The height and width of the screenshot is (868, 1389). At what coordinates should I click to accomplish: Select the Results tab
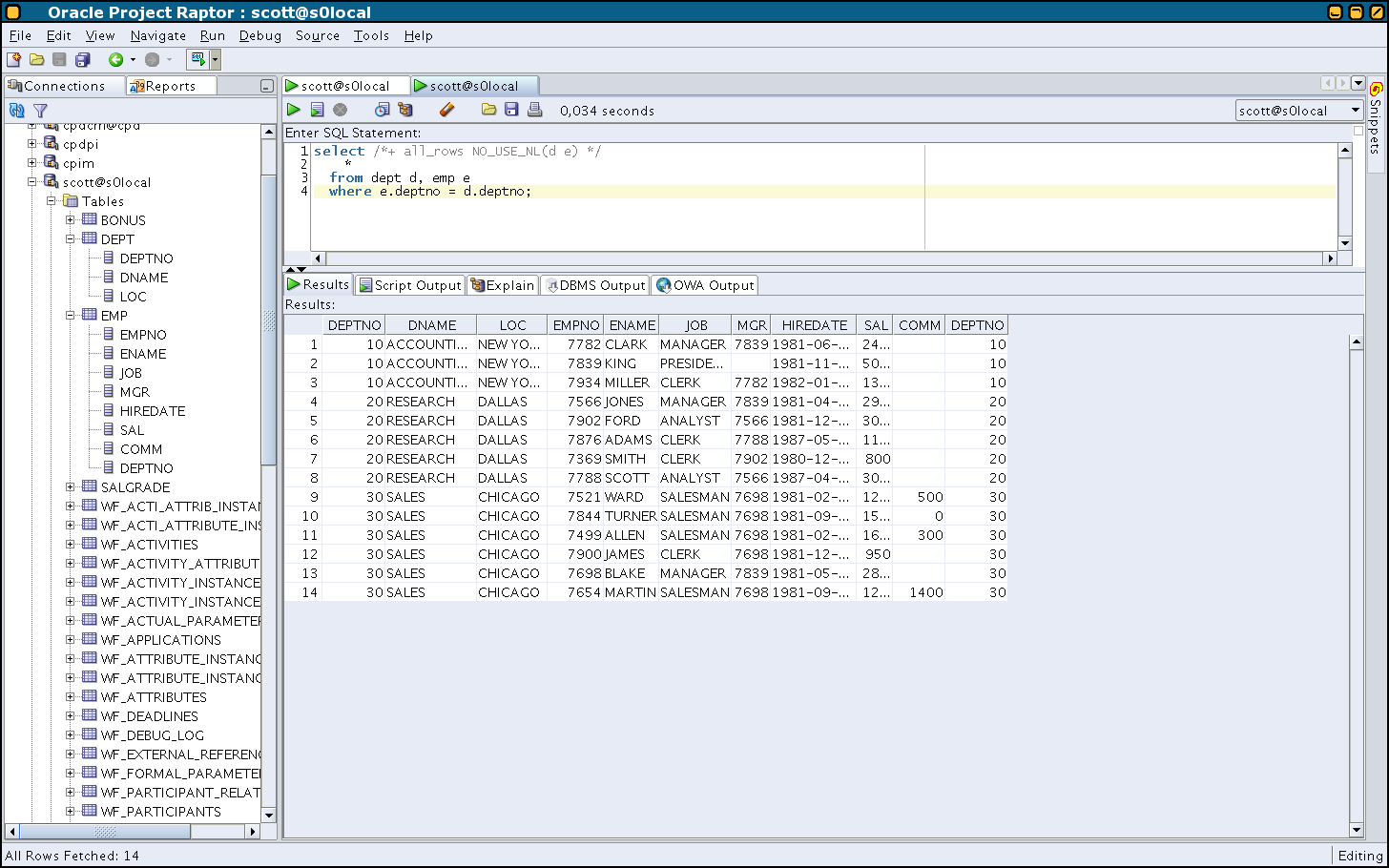319,284
